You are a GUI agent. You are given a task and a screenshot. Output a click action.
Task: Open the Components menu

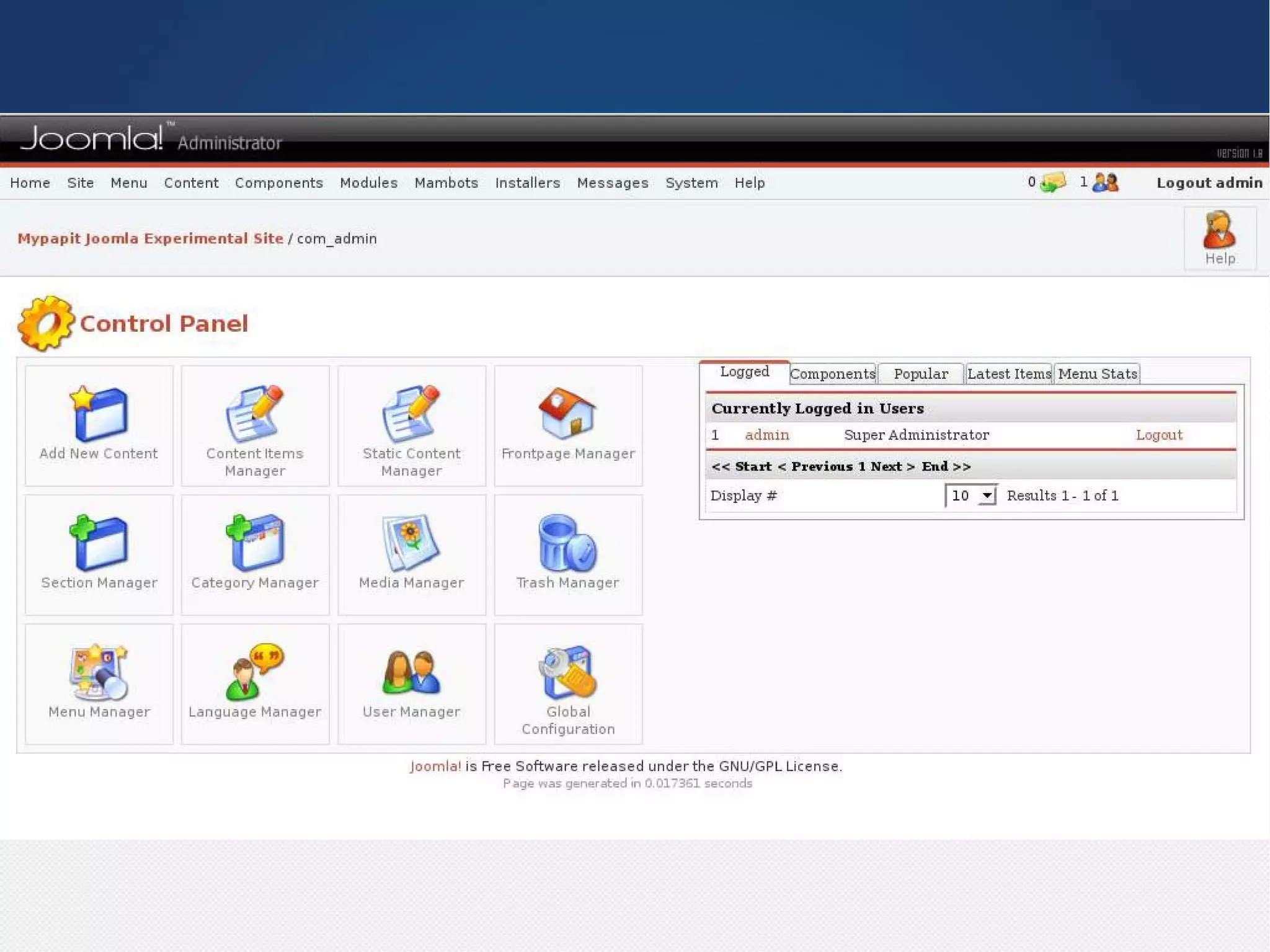tap(278, 183)
